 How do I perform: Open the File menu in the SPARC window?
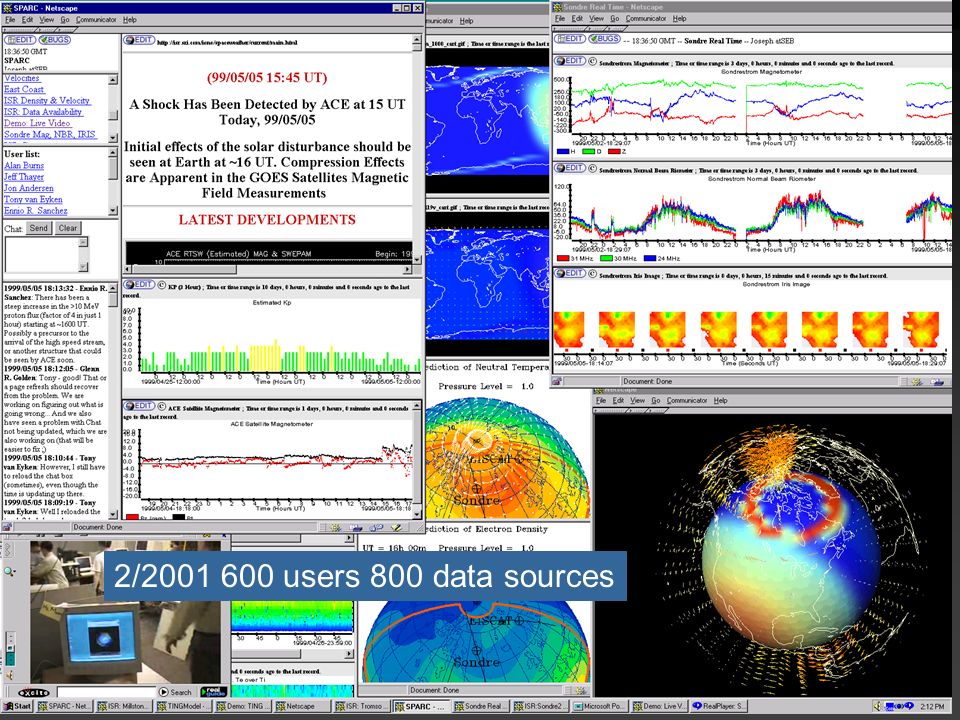(x=10, y=20)
